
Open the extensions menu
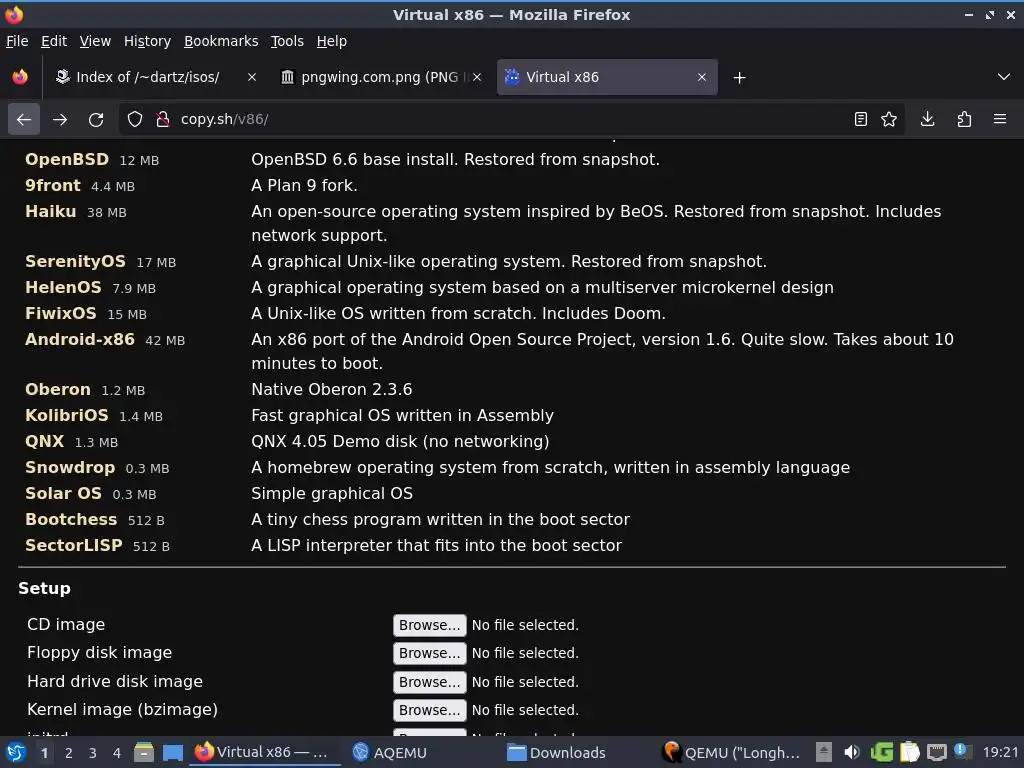(964, 119)
